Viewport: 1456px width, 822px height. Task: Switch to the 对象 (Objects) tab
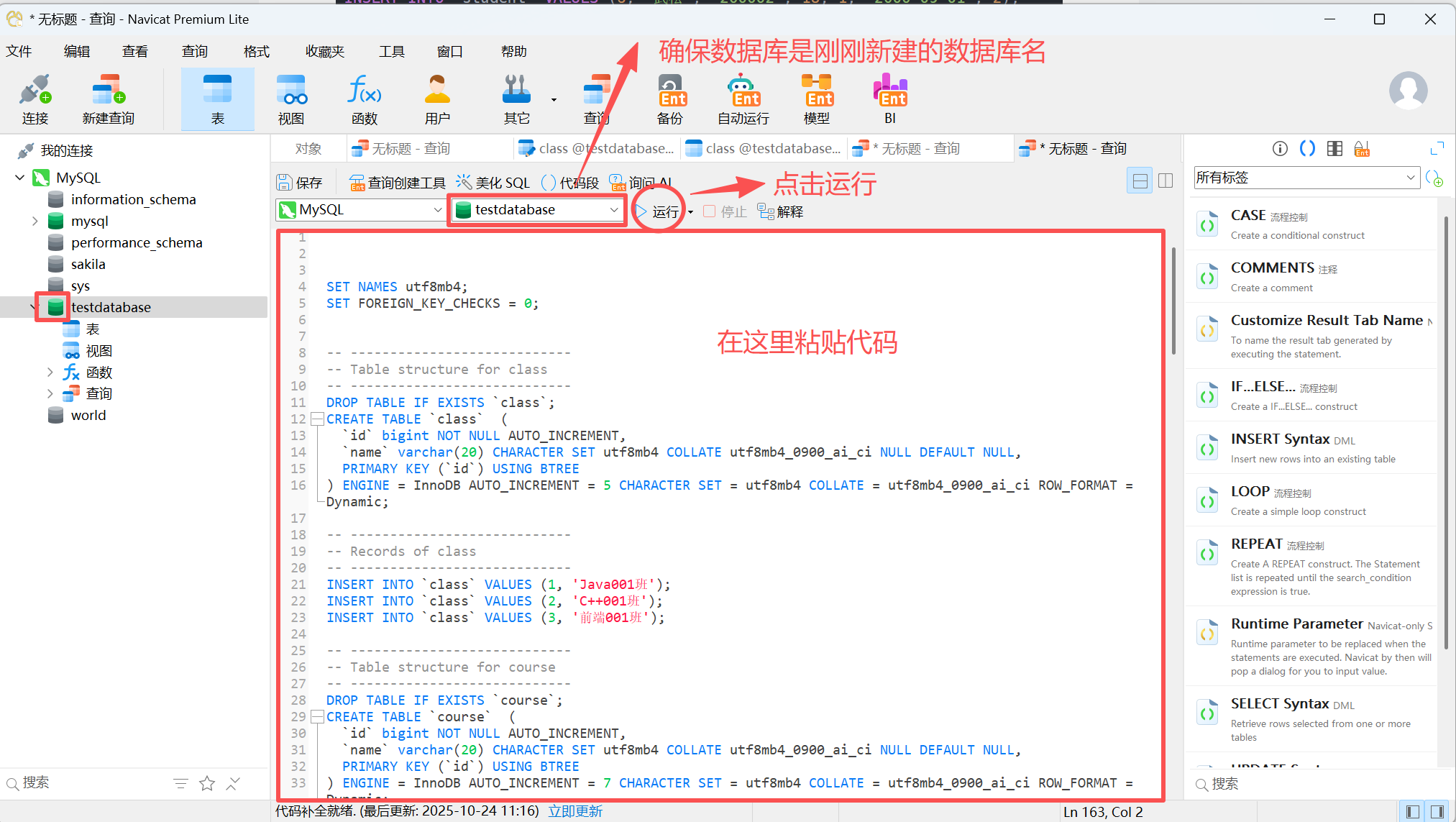point(308,149)
